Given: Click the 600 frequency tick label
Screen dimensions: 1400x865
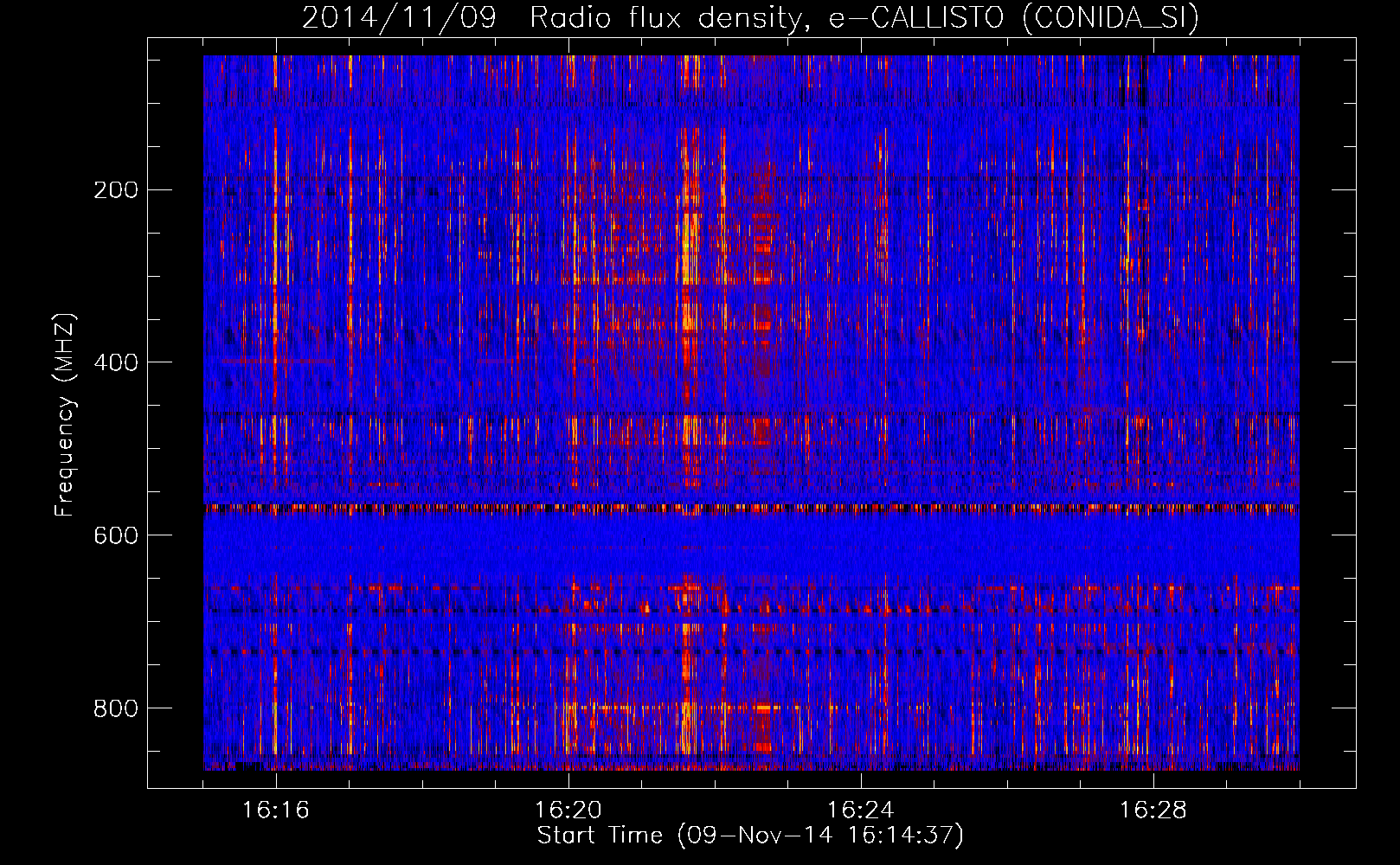Looking at the screenshot, I should pos(116,535).
